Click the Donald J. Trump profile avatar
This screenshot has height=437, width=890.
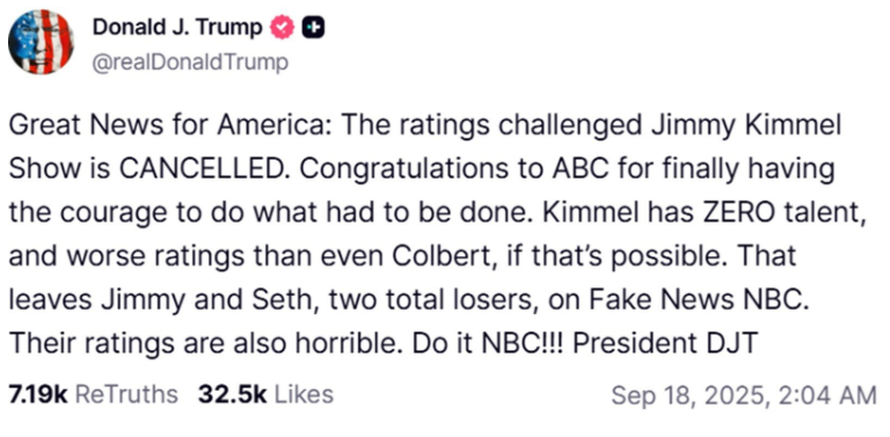[41, 43]
